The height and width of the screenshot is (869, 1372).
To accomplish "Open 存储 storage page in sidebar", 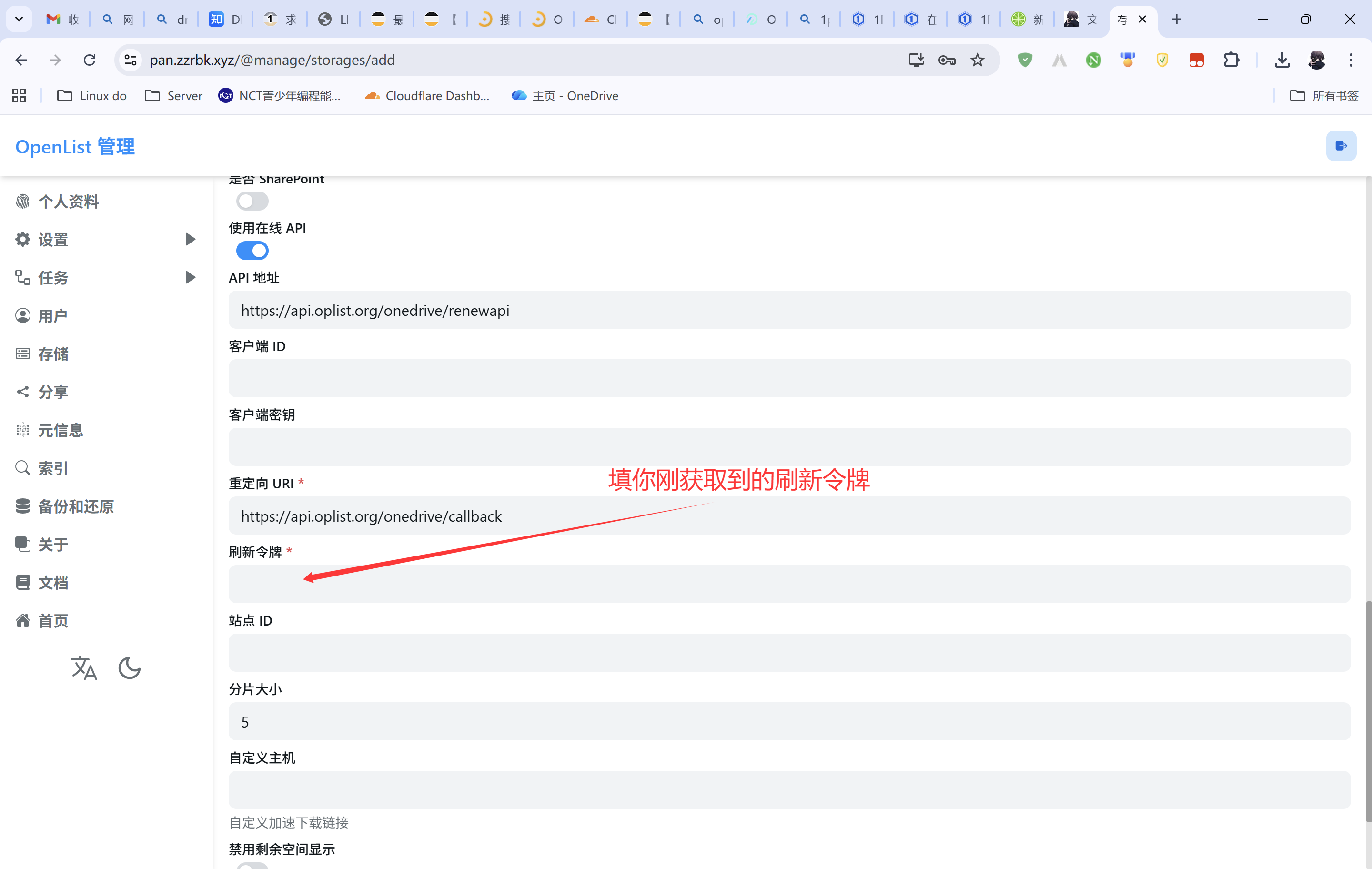I will (53, 354).
